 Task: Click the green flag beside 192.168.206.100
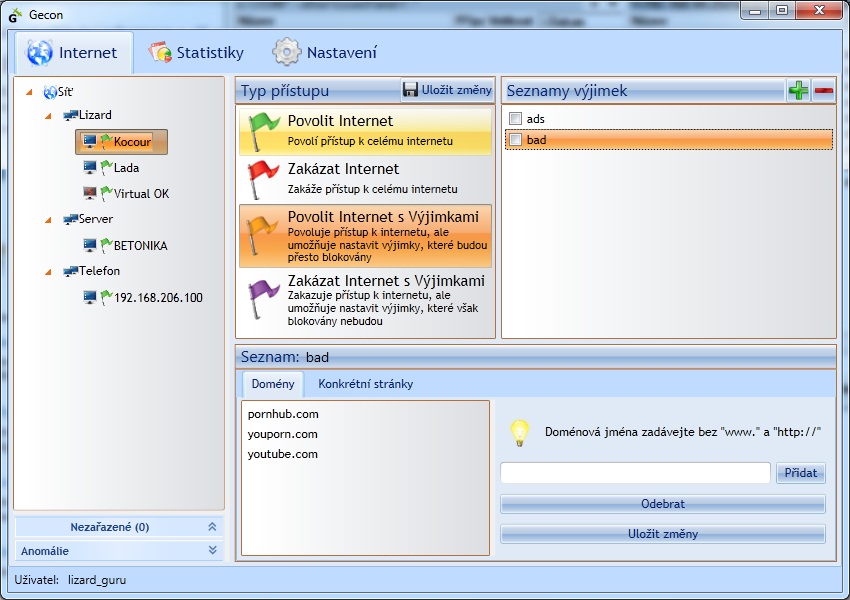coord(106,297)
